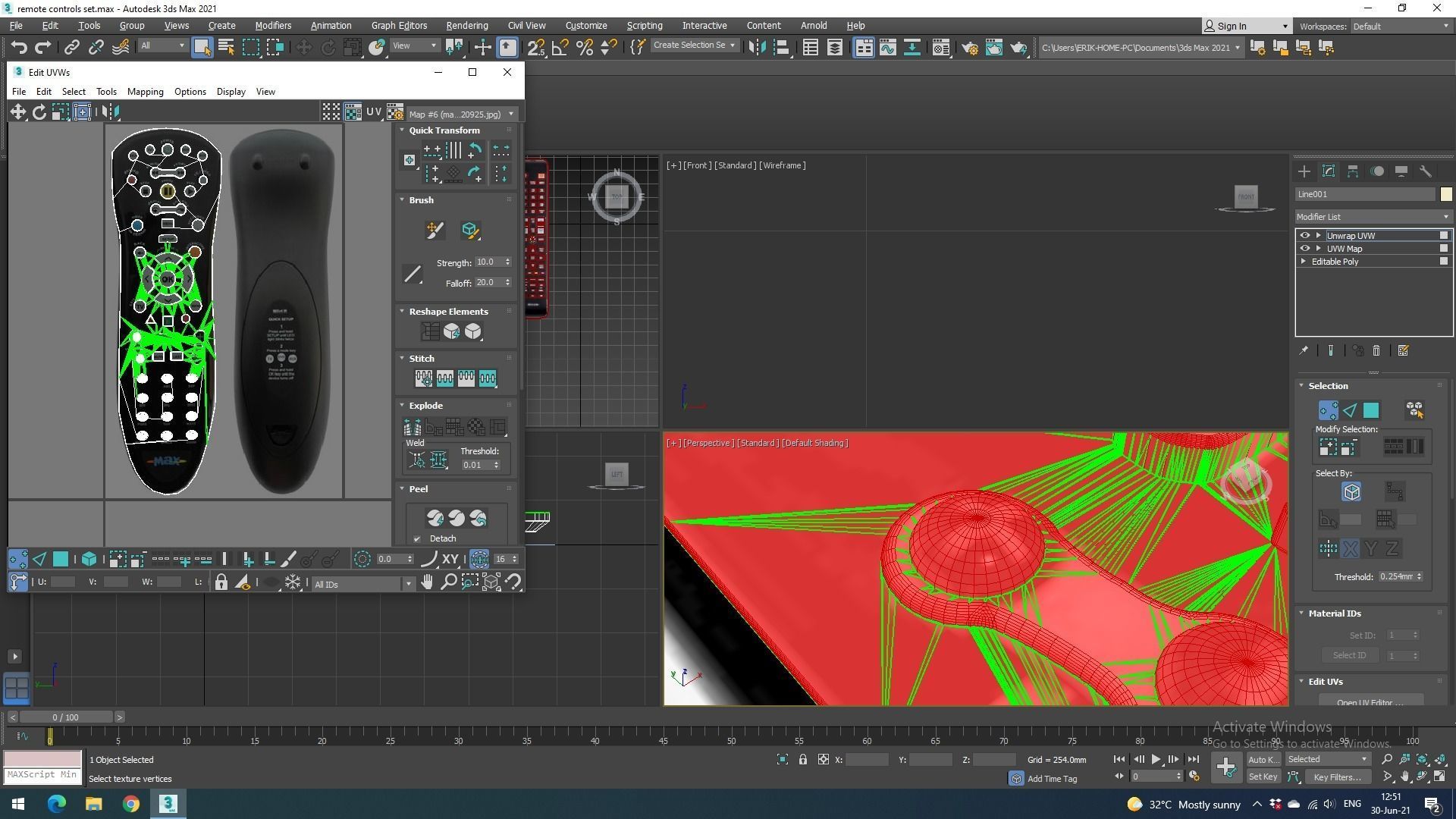Click the Undo arrow in main toolbar
This screenshot has width=1456, height=819.
(18, 48)
